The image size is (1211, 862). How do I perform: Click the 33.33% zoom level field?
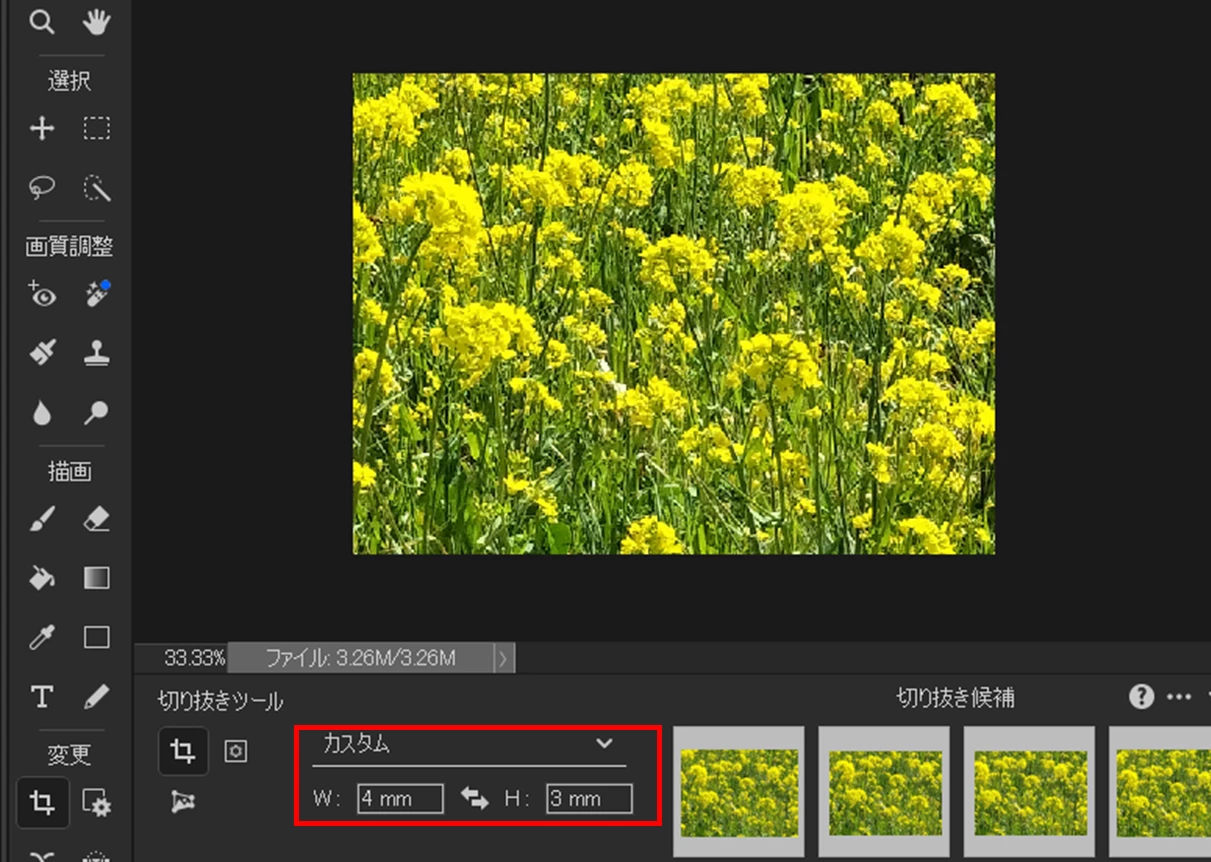[x=194, y=658]
